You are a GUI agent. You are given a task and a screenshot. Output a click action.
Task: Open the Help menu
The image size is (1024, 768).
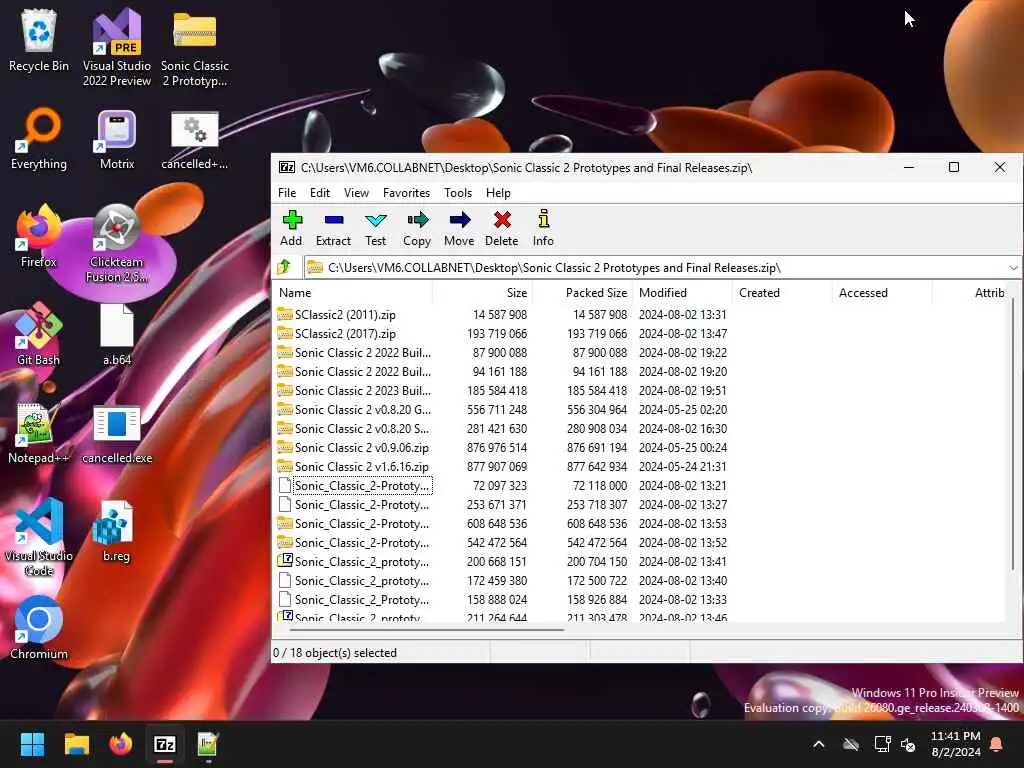tap(498, 193)
